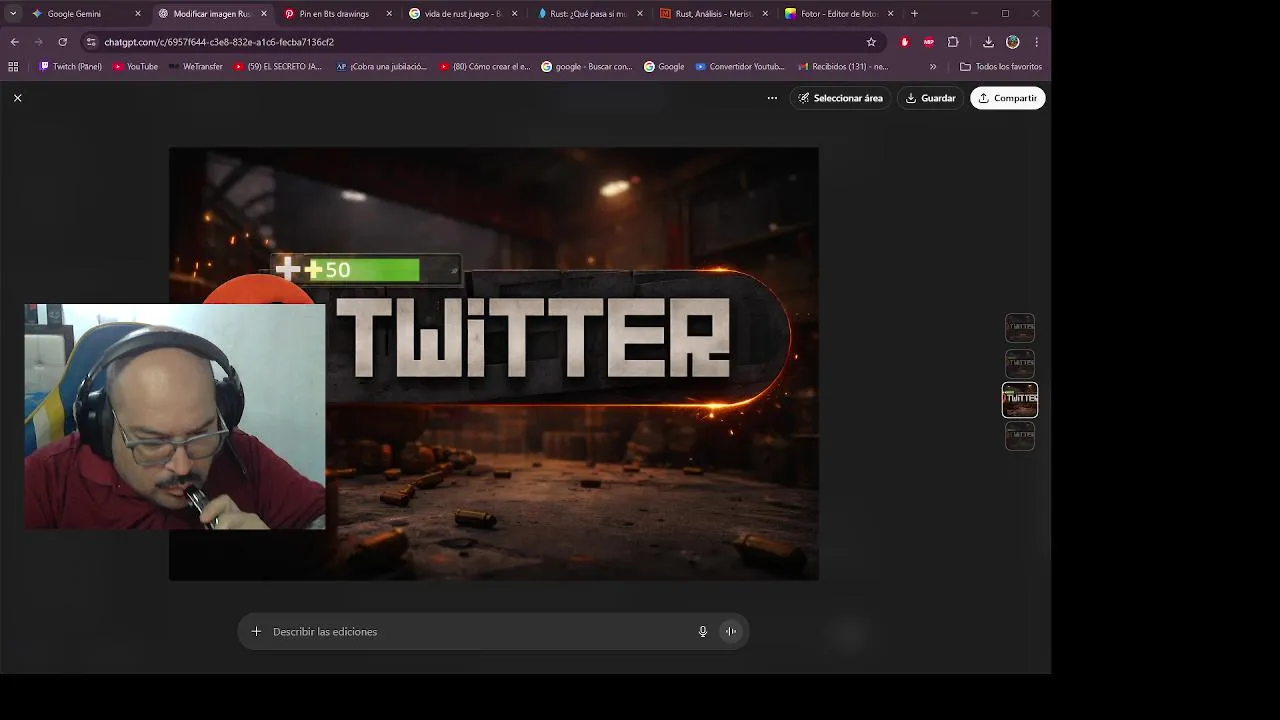The width and height of the screenshot is (1280, 720).
Task: Go back to previous page
Action: pyautogui.click(x=14, y=42)
